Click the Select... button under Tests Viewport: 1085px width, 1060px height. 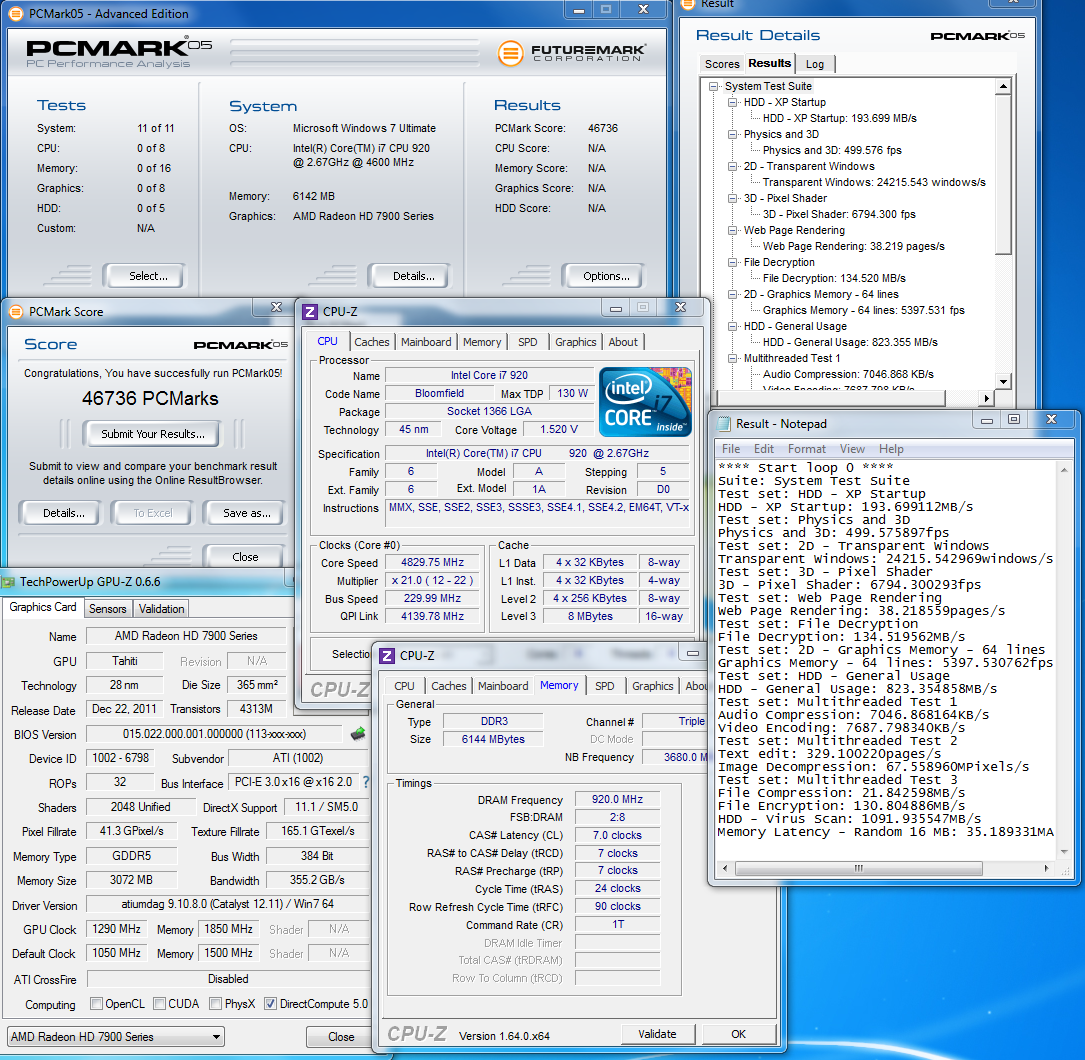click(145, 276)
